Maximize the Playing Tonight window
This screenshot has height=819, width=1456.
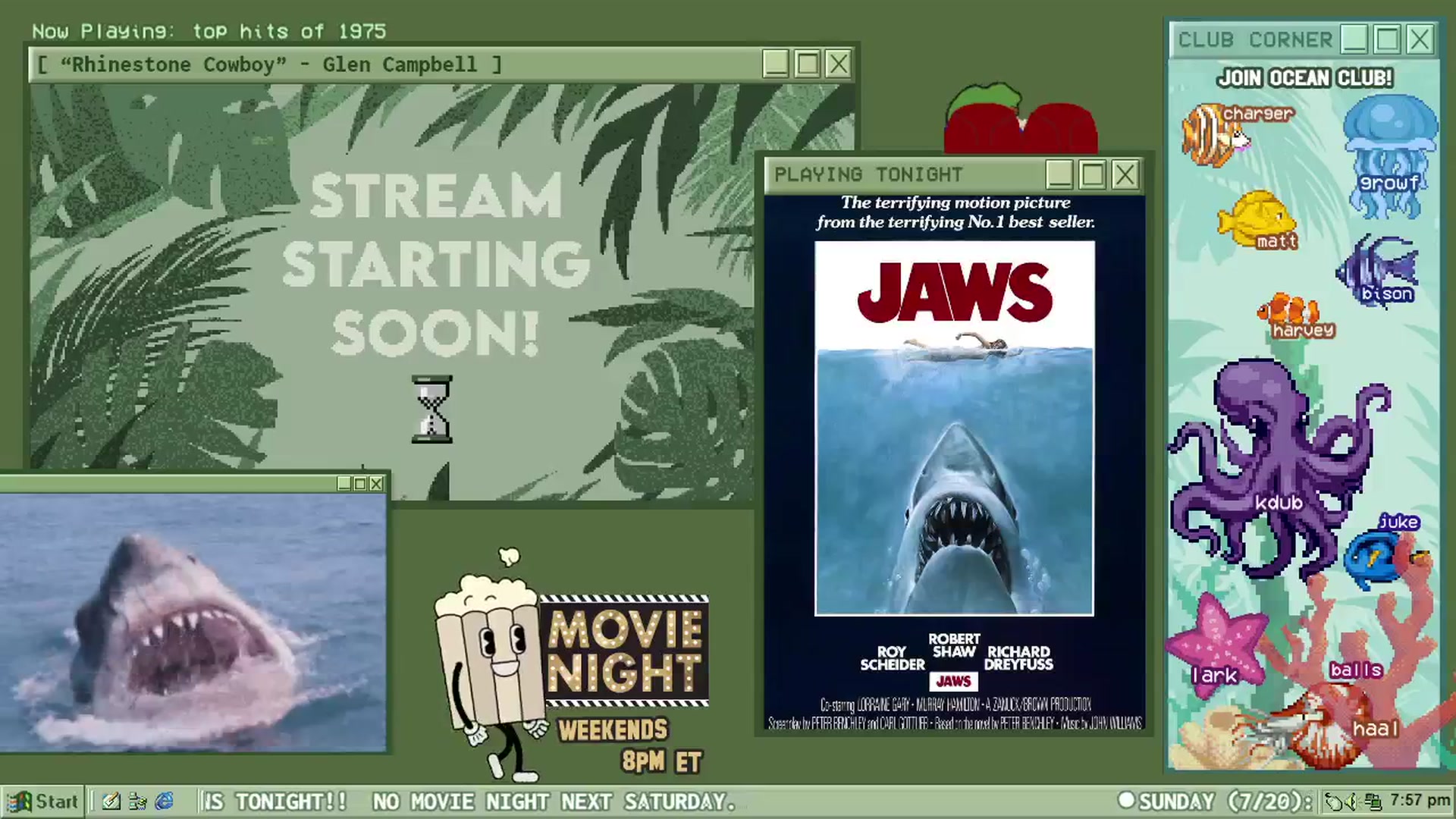(x=1092, y=174)
